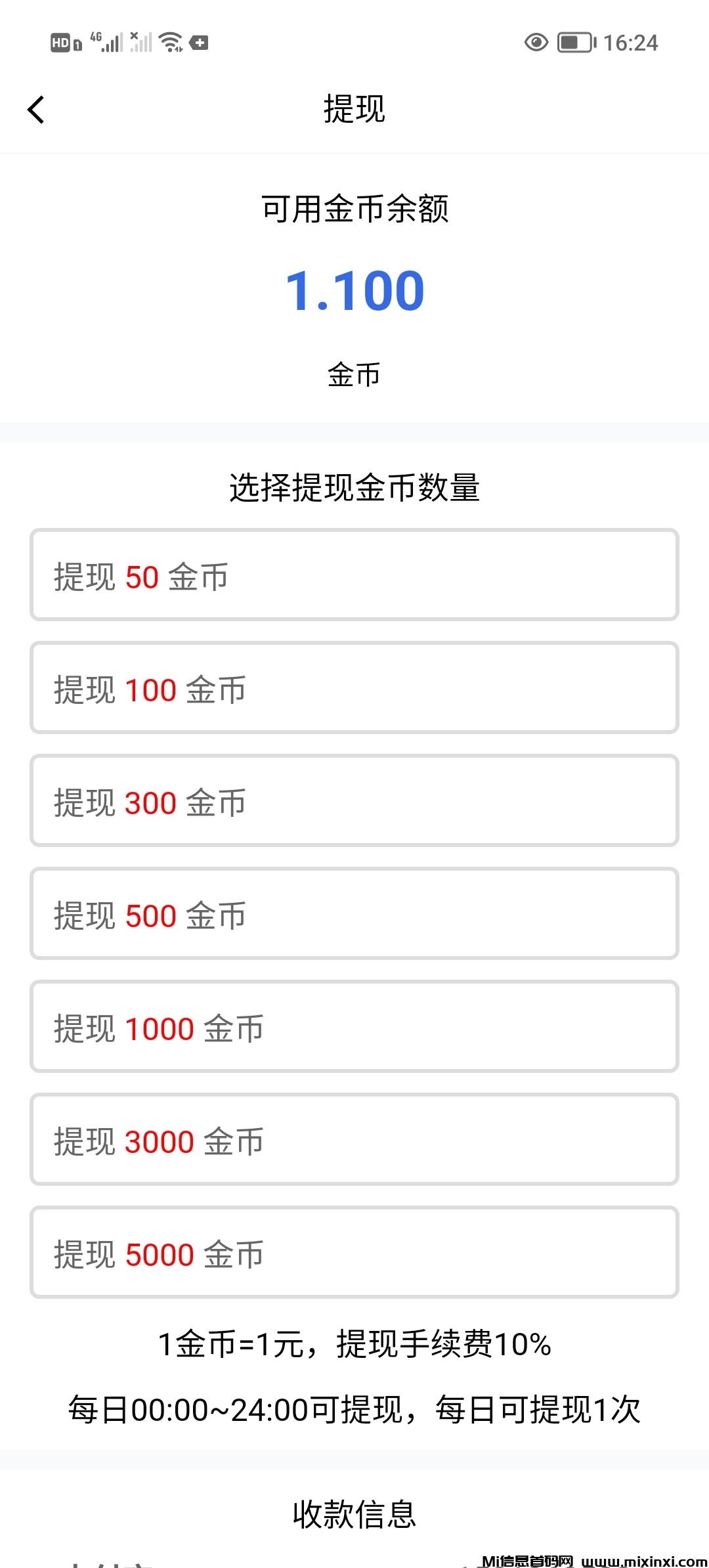
Task: Choose the 提现 300 金币 option
Action: (x=354, y=801)
